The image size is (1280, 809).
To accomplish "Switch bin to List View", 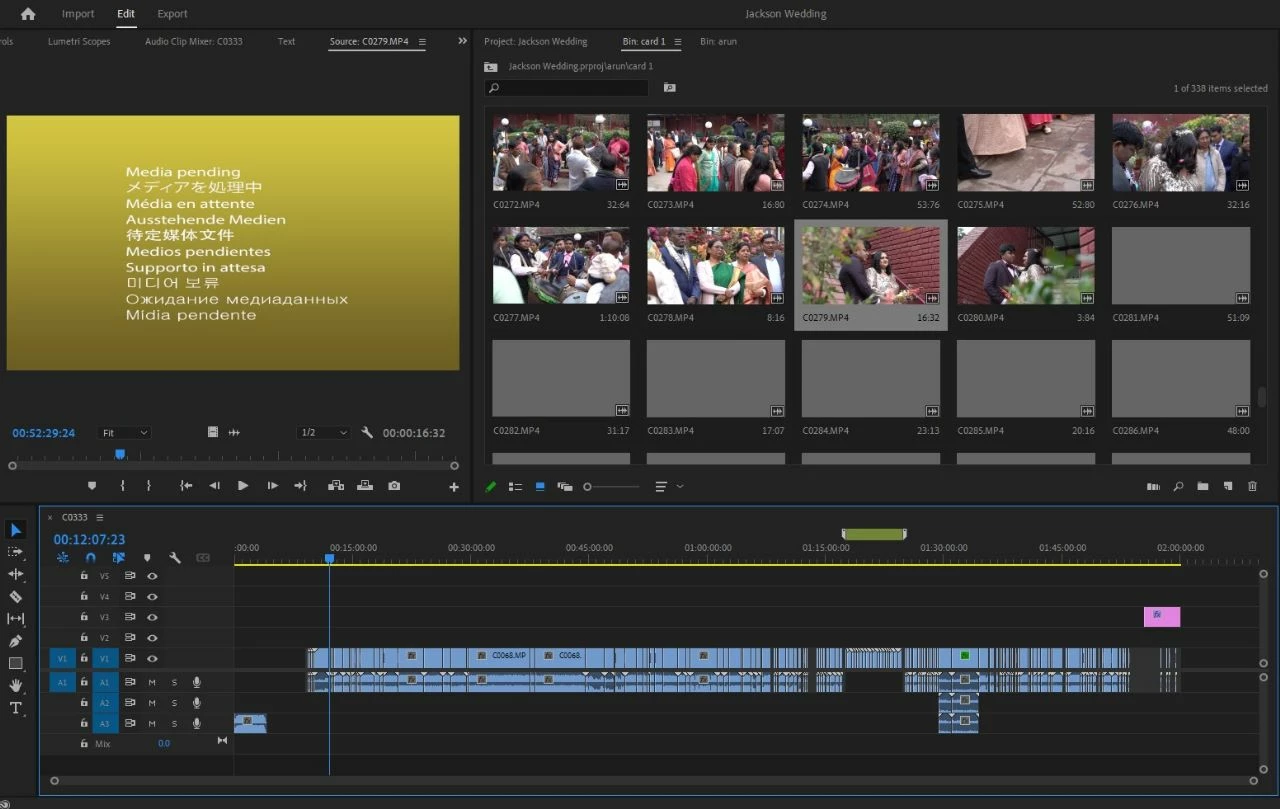I will pos(515,487).
